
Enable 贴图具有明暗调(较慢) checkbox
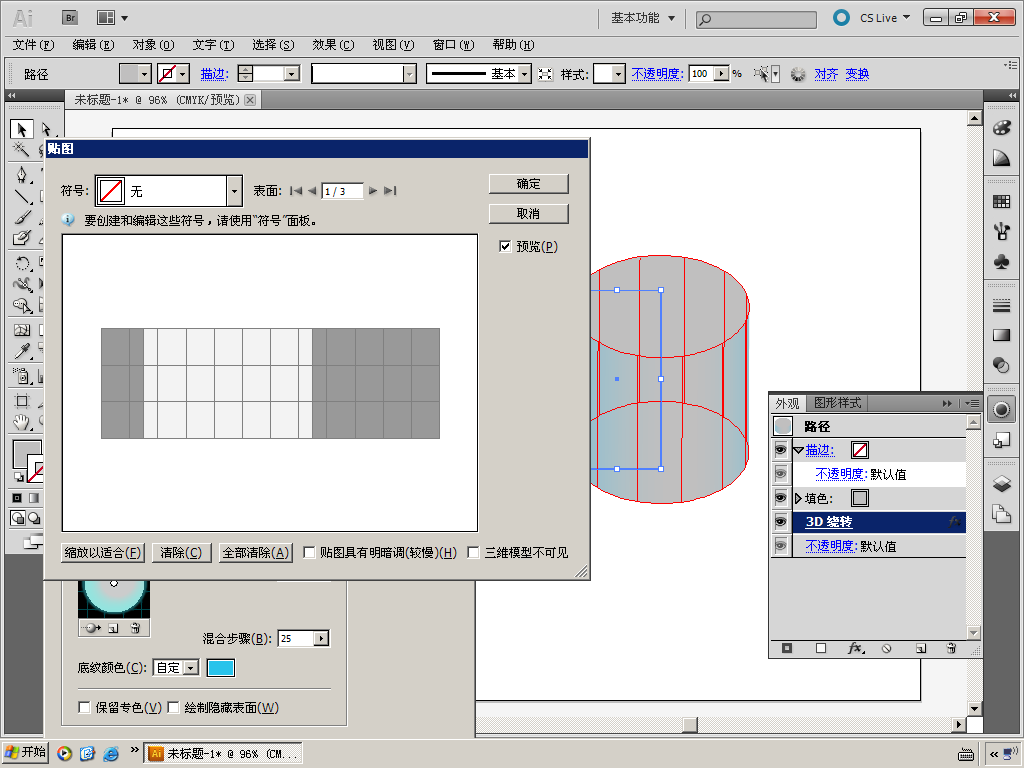coord(309,553)
